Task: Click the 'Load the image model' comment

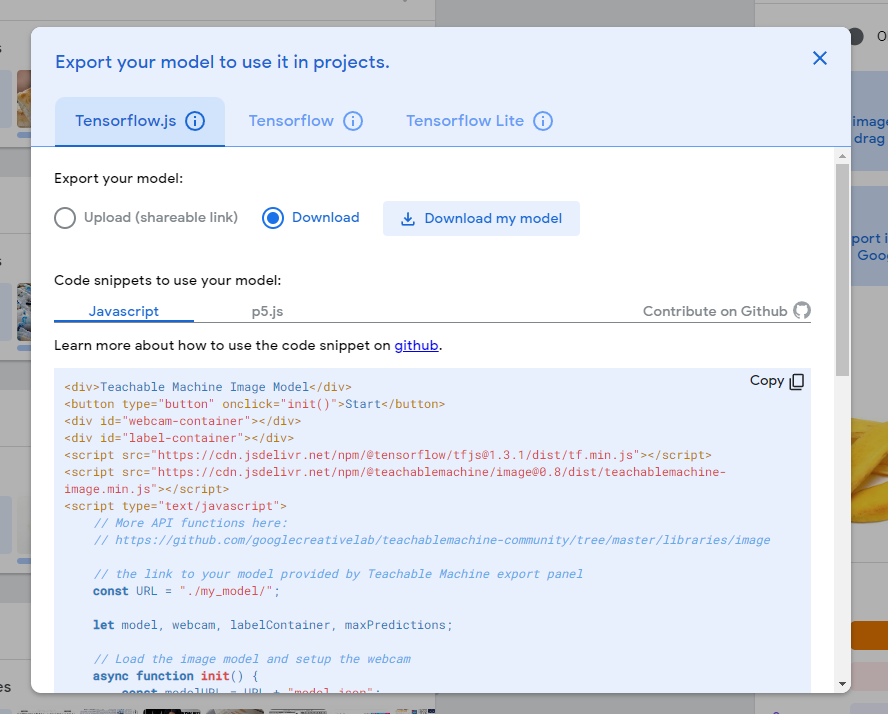Action: [x=252, y=659]
